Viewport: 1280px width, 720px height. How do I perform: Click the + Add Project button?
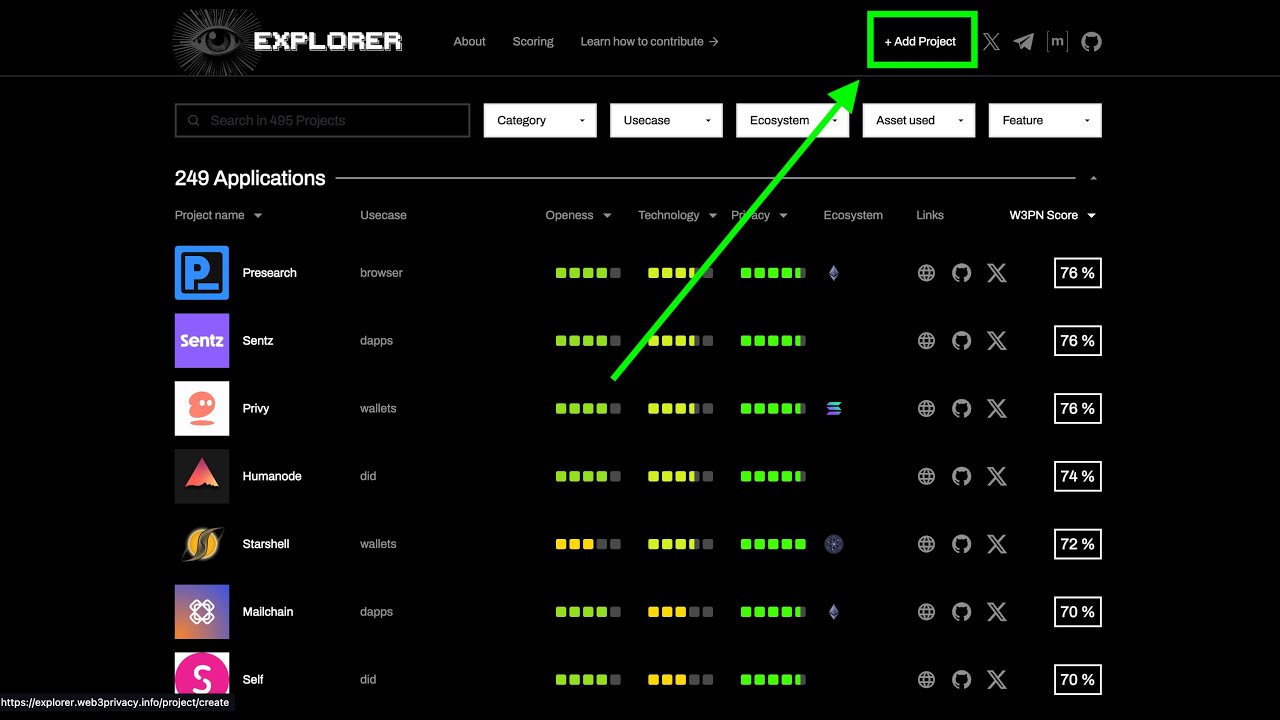(920, 41)
